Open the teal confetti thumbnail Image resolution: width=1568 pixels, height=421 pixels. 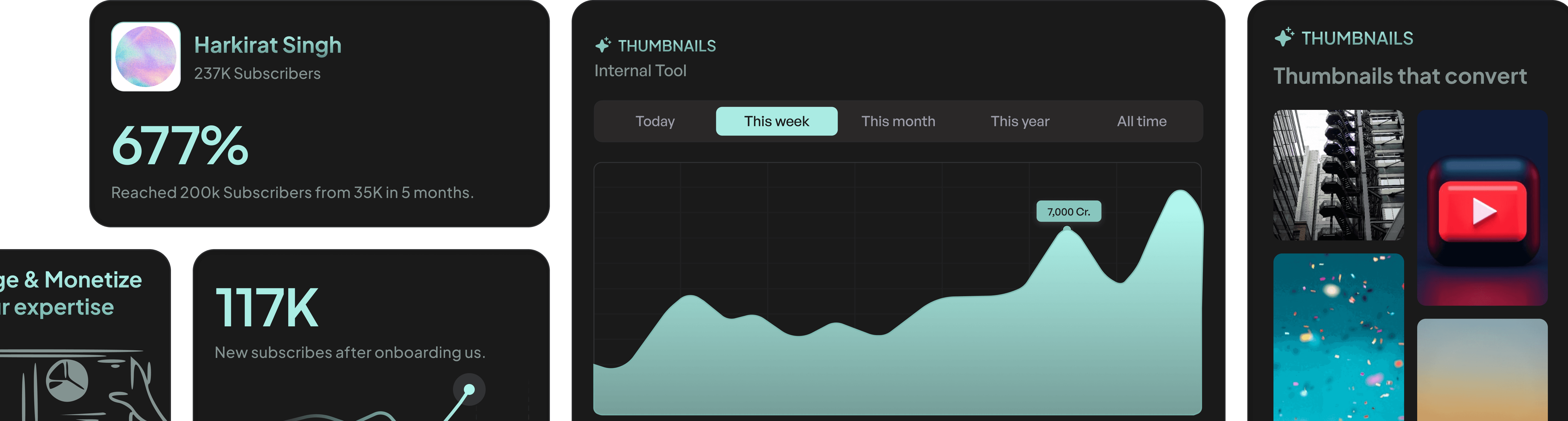point(1339,337)
